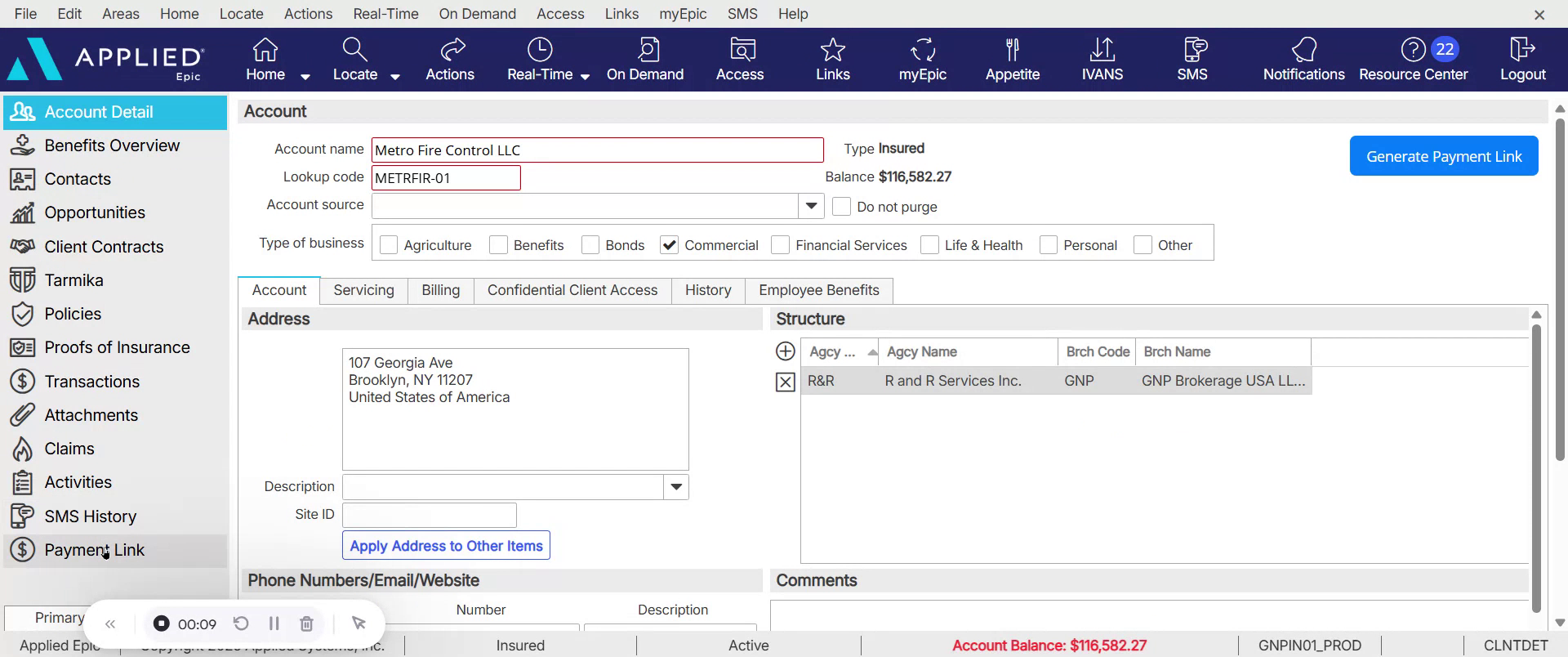Switch to the Billing tab

click(x=441, y=290)
